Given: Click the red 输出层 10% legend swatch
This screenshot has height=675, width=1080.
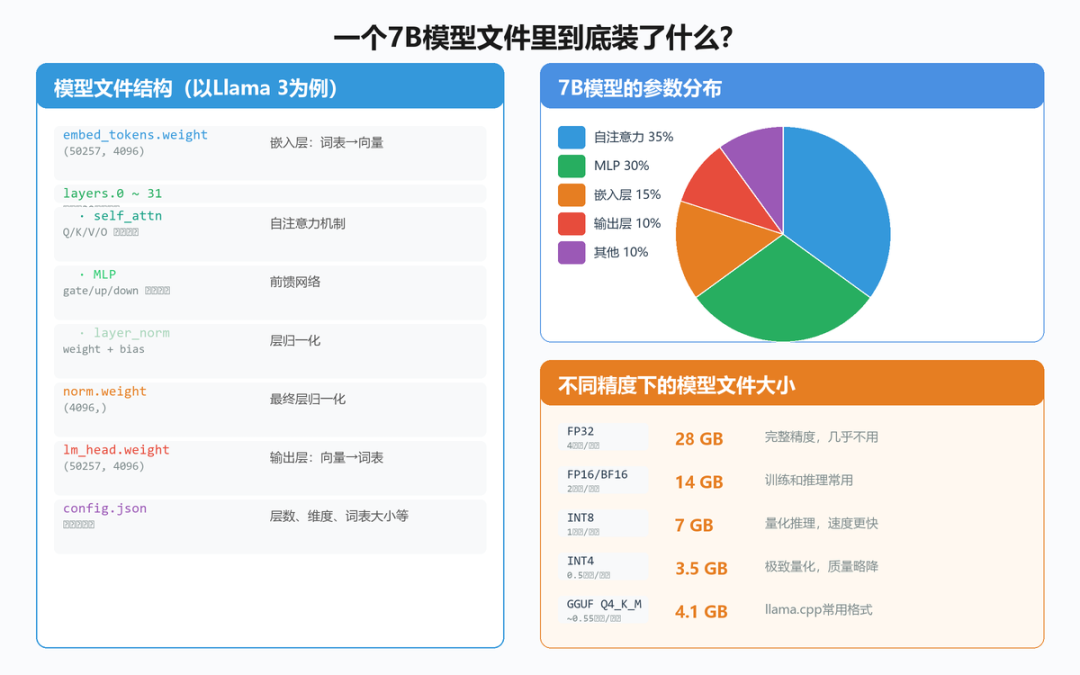Looking at the screenshot, I should [571, 224].
